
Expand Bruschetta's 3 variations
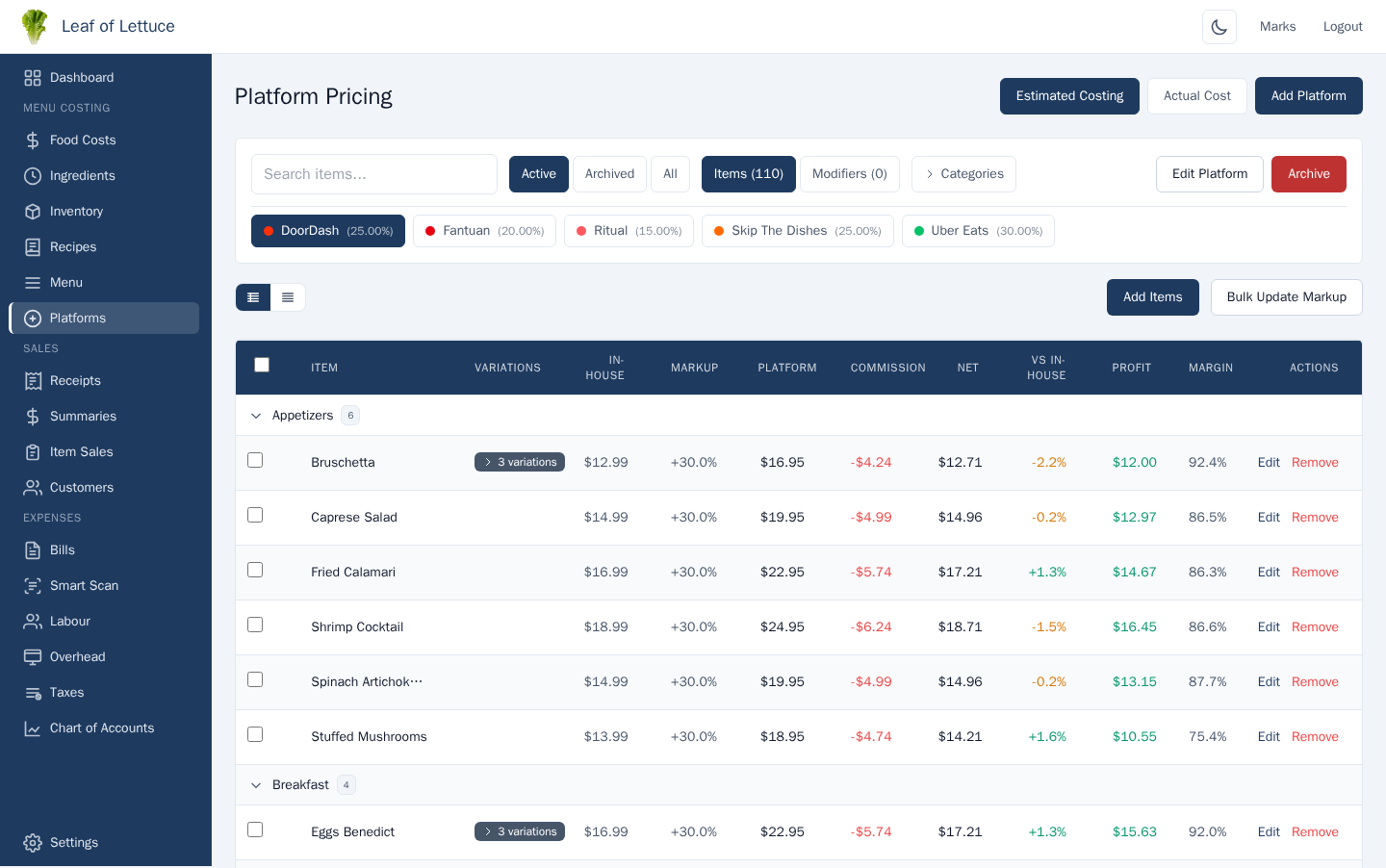point(520,462)
